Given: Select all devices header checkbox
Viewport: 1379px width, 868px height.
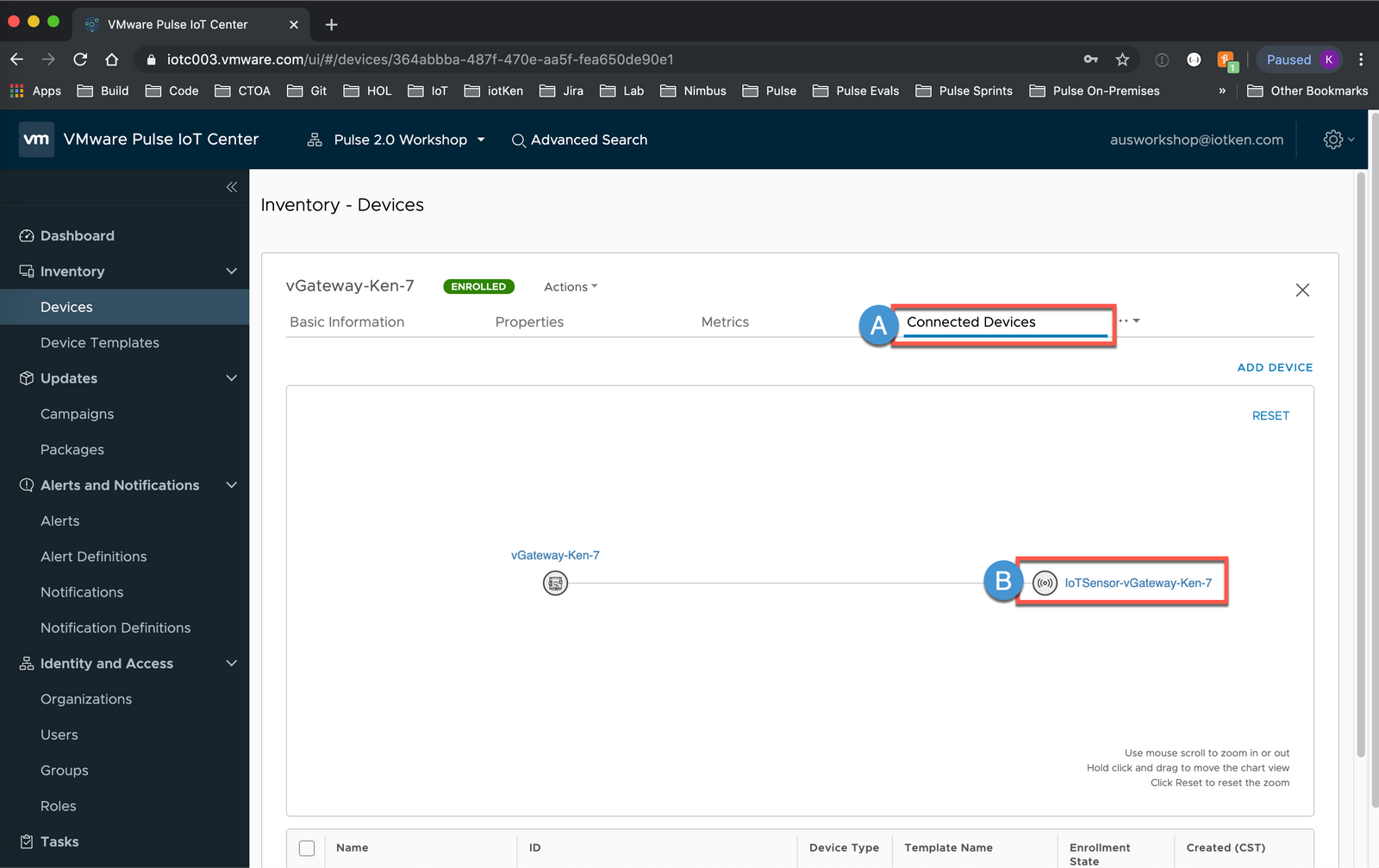Looking at the screenshot, I should 307,848.
